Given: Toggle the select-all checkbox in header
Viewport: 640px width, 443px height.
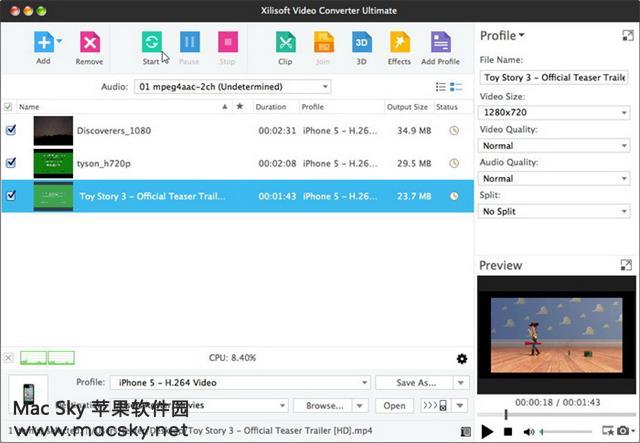Looking at the screenshot, I should point(8,107).
